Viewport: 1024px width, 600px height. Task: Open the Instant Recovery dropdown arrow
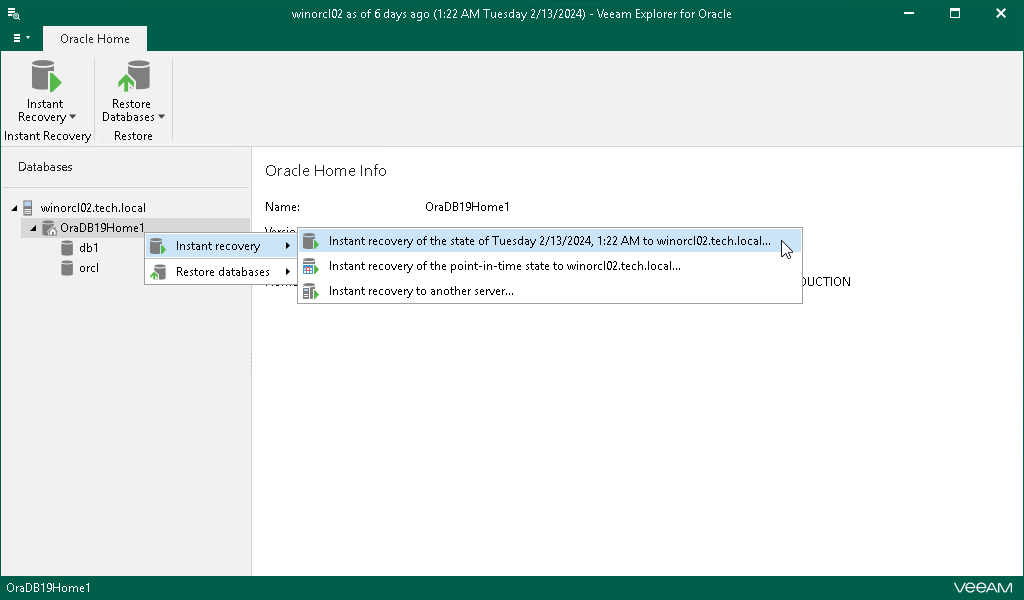click(72, 117)
